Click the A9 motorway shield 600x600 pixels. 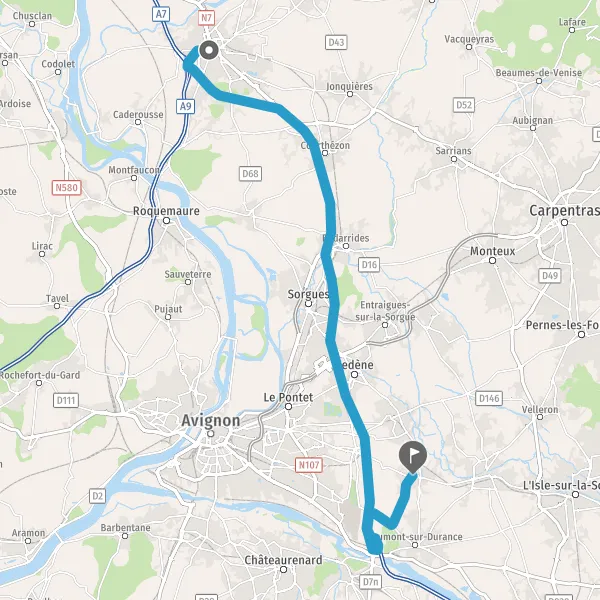pos(186,106)
